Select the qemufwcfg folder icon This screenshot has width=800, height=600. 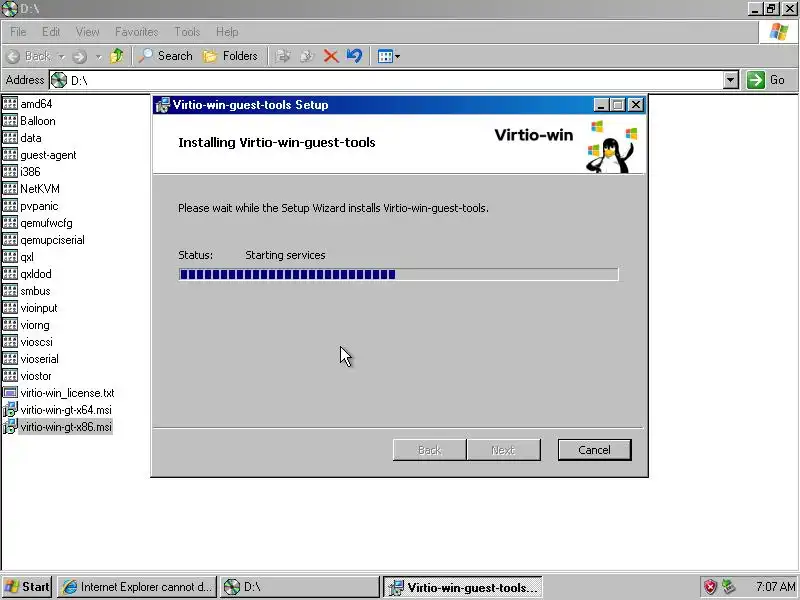tap(10, 223)
